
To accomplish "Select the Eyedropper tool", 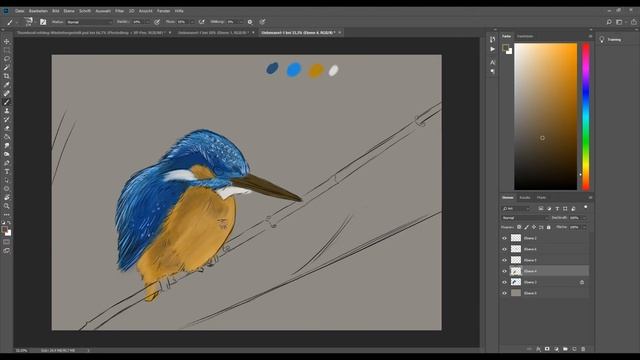I will (x=7, y=85).
